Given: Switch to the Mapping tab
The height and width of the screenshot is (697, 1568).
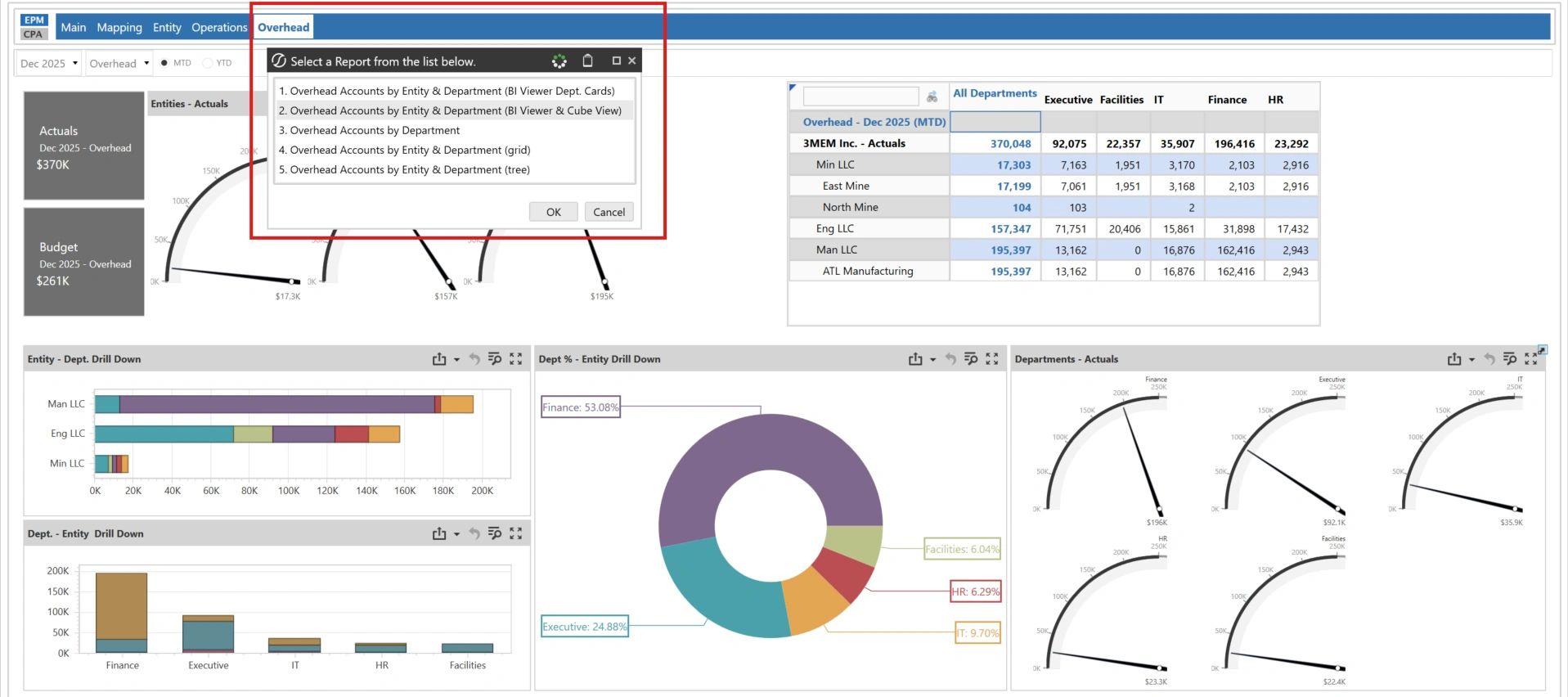Looking at the screenshot, I should point(119,28).
